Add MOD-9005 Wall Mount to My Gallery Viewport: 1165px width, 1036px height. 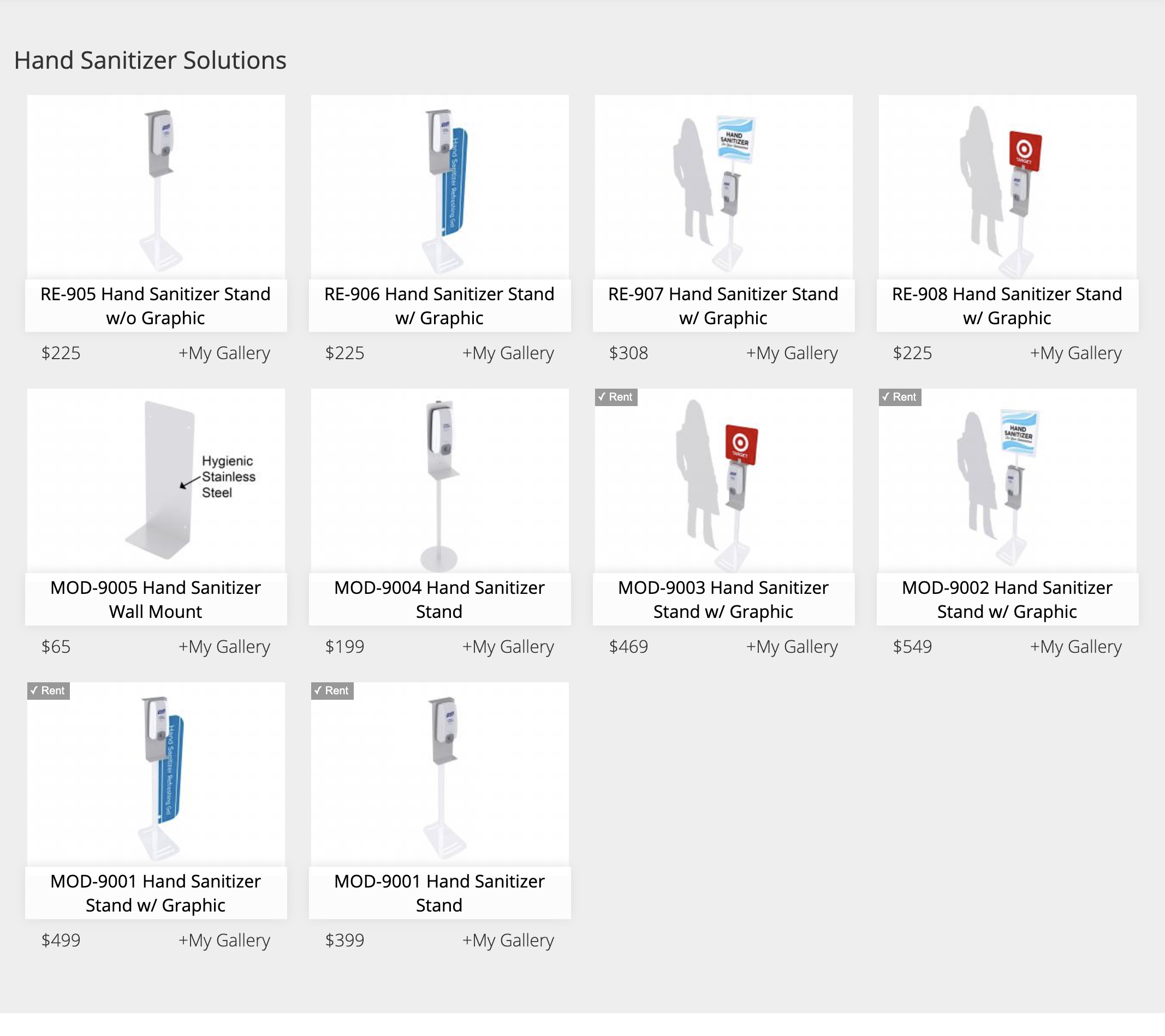pos(224,647)
